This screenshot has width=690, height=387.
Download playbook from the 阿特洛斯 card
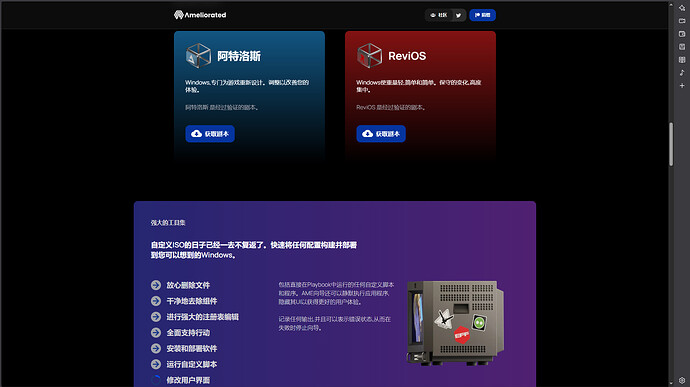pyautogui.click(x=210, y=134)
